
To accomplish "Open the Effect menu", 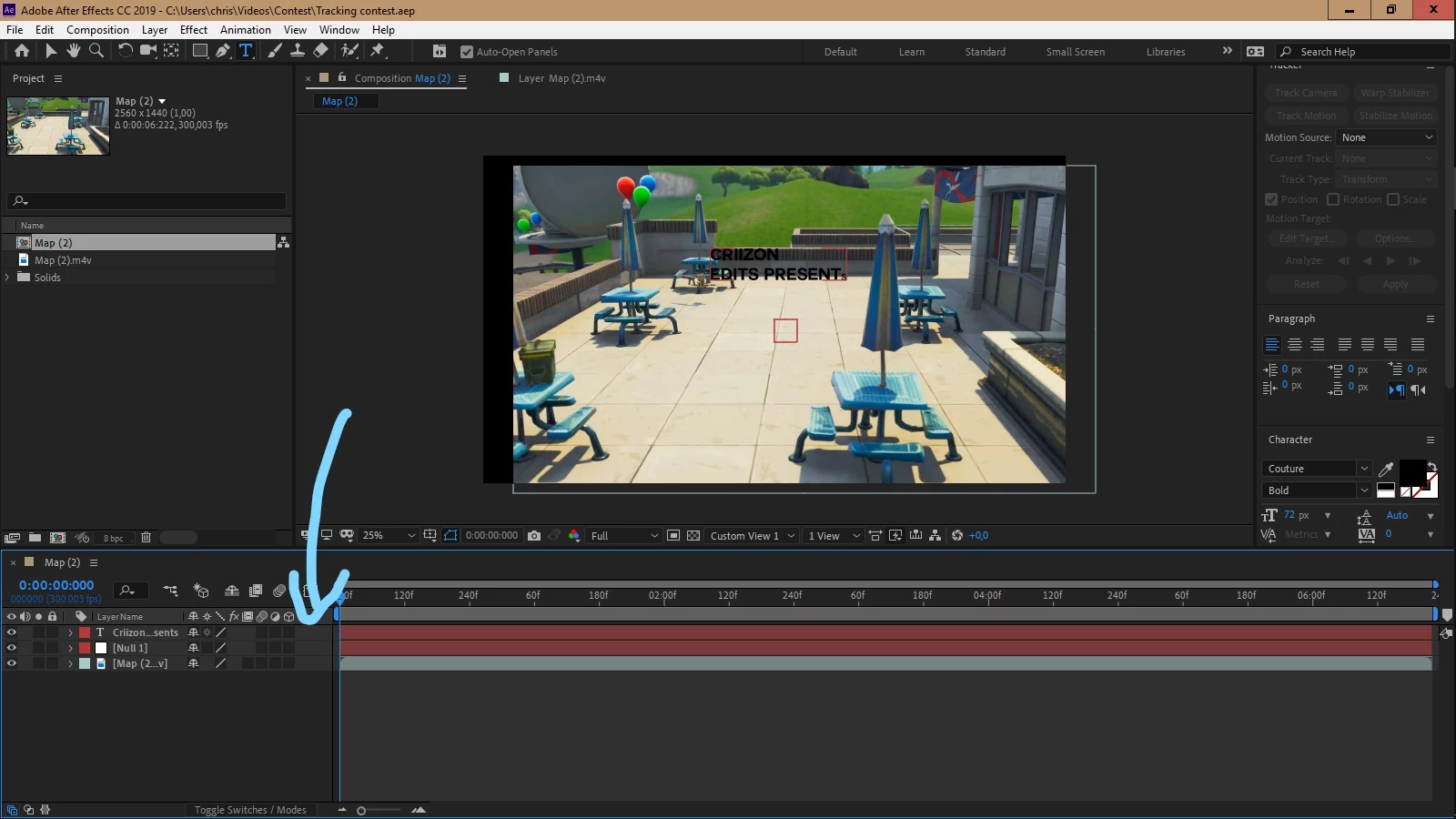I will [x=194, y=30].
